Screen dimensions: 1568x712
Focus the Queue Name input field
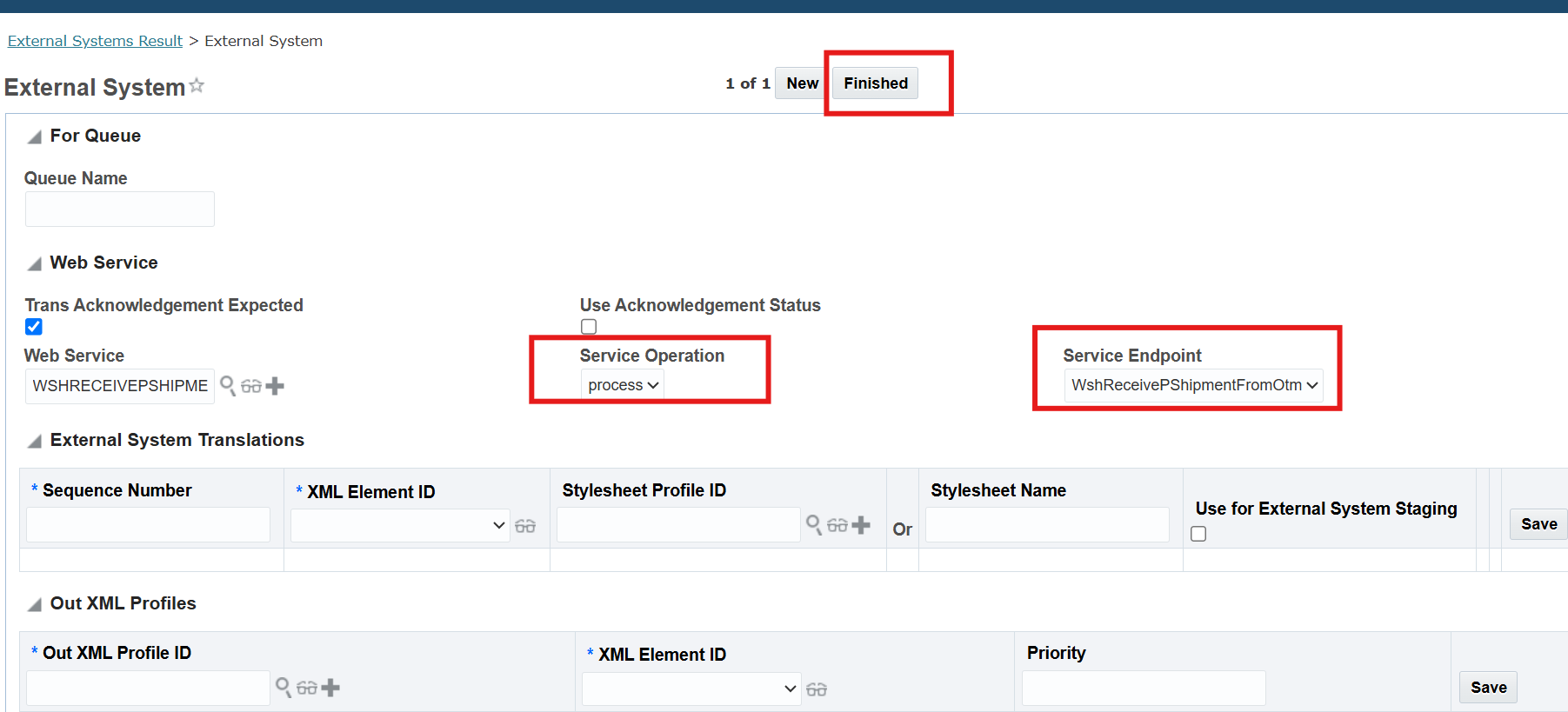click(x=120, y=209)
